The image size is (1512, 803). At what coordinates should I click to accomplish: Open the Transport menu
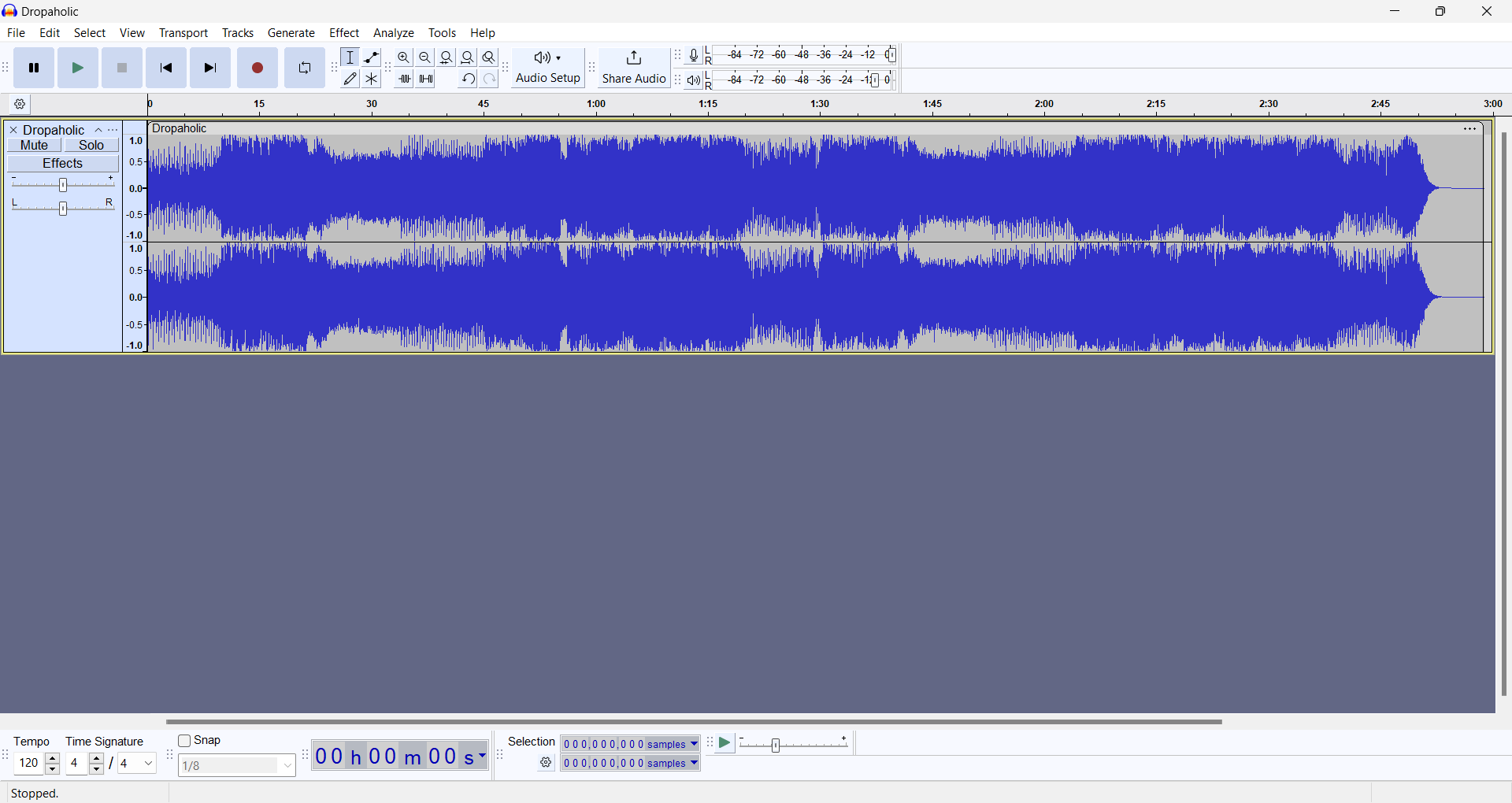[184, 33]
